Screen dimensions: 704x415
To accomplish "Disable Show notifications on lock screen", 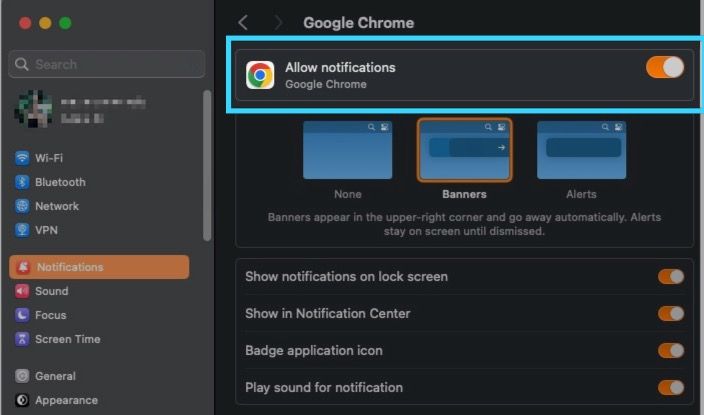I will pos(671,277).
